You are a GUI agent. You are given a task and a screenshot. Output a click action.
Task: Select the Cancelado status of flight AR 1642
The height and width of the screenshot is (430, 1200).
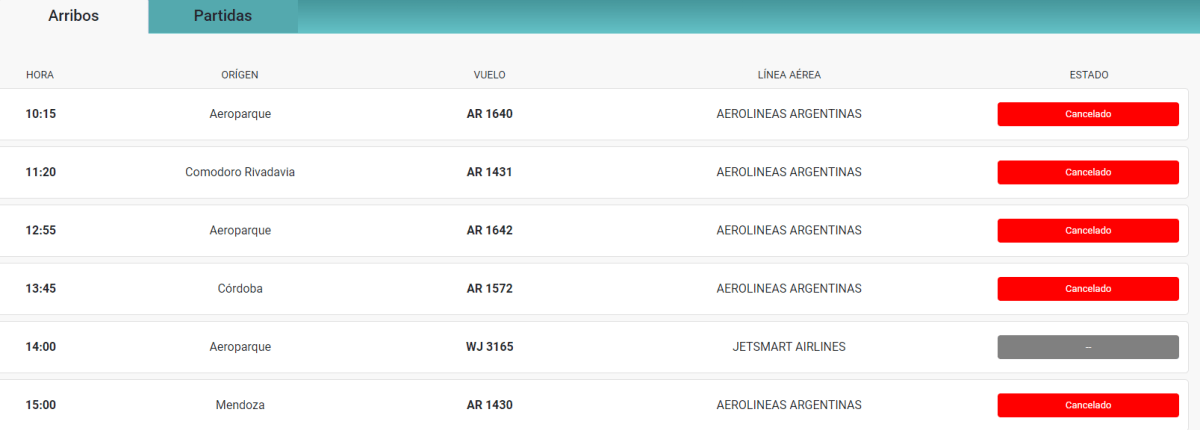1088,230
